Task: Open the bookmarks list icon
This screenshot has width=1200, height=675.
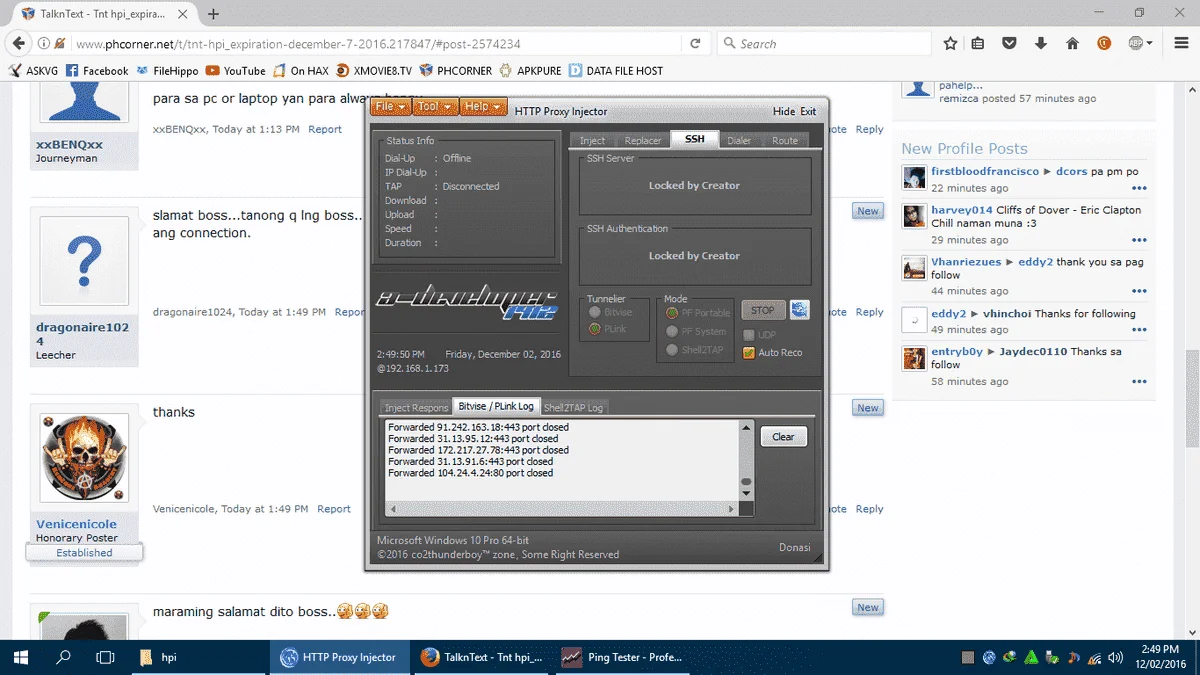Action: pyautogui.click(x=978, y=44)
